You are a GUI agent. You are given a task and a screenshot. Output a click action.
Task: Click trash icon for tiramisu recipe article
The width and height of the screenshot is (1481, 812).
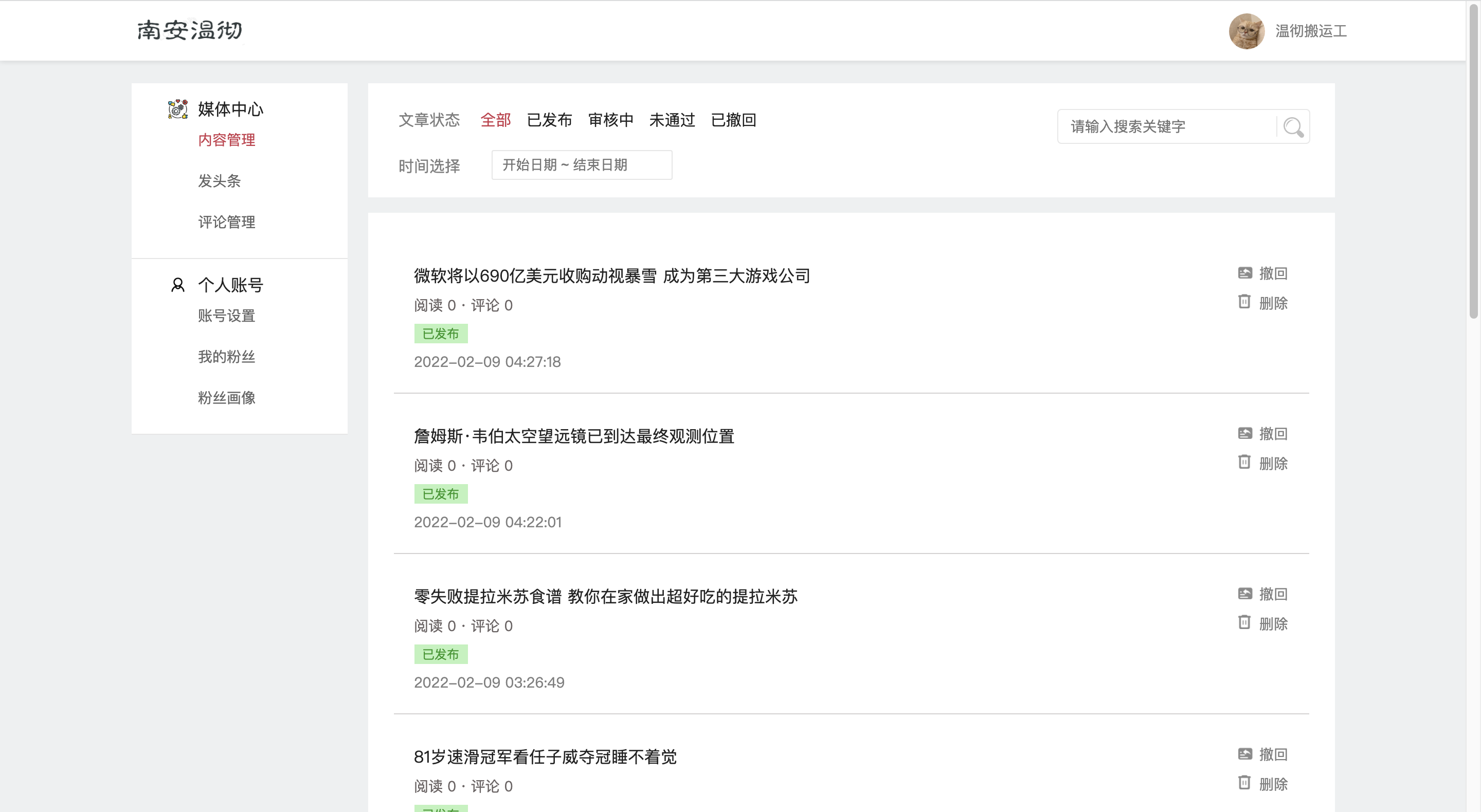pyautogui.click(x=1244, y=623)
